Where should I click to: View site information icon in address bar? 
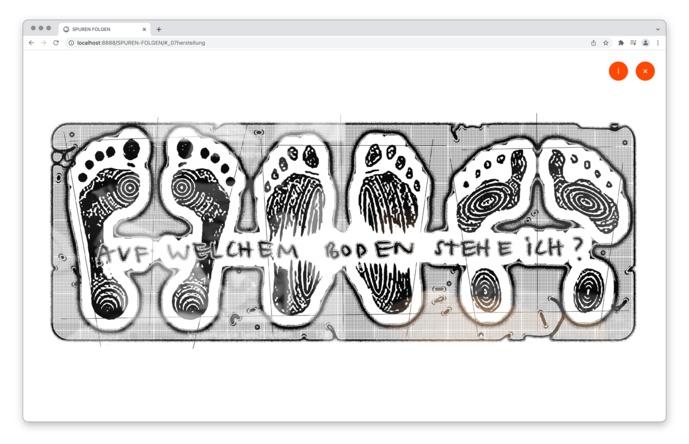(x=71, y=43)
